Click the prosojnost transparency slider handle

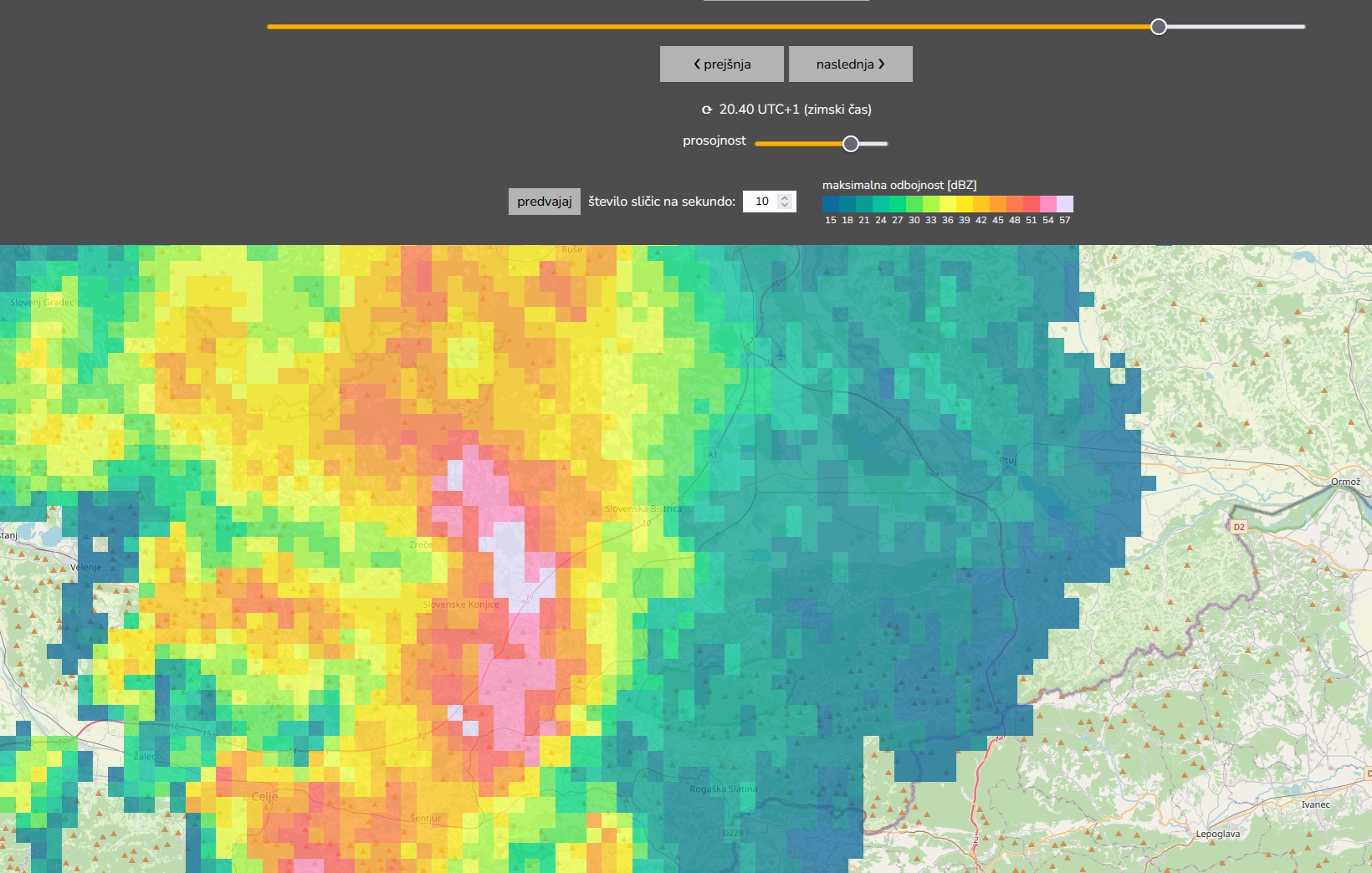point(851,144)
